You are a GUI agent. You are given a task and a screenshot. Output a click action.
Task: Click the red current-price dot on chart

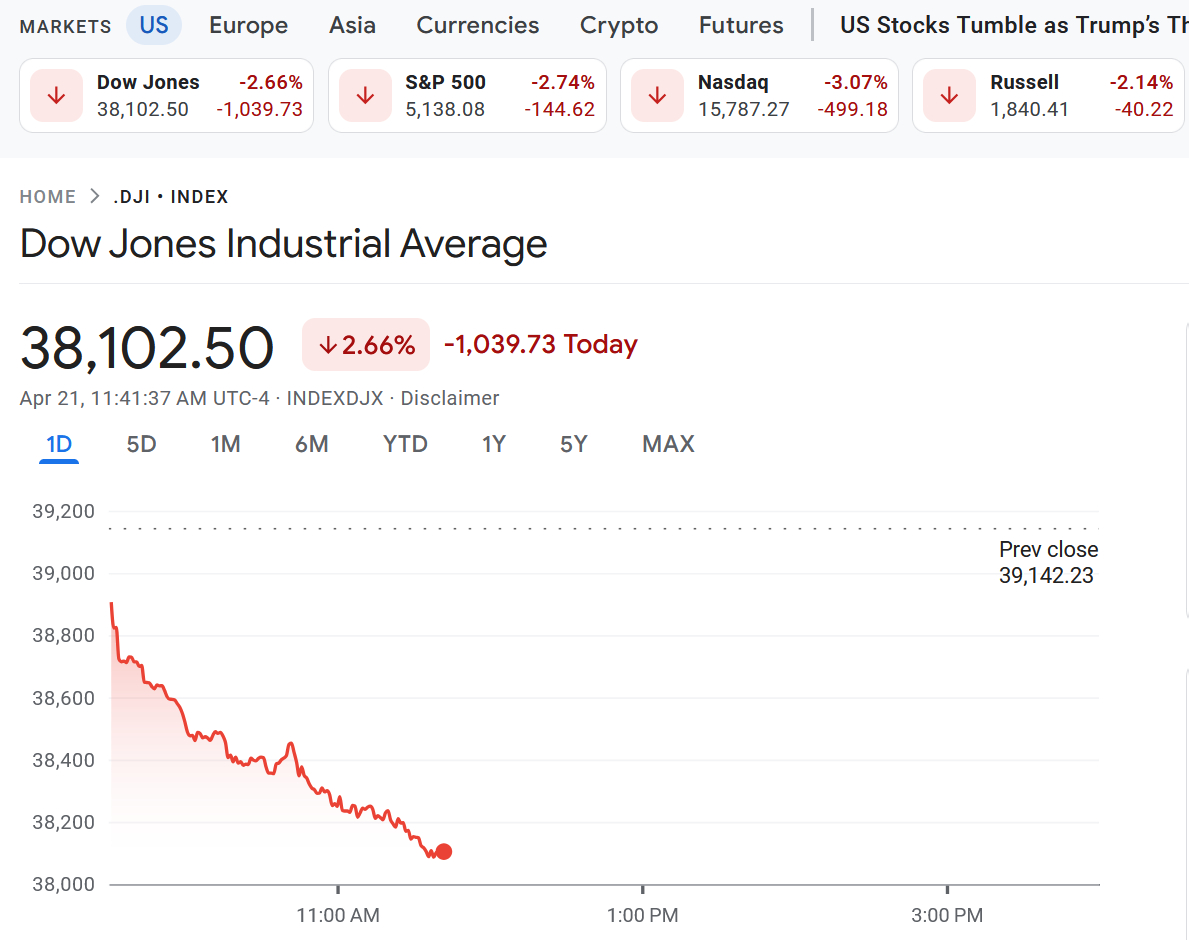click(x=443, y=852)
